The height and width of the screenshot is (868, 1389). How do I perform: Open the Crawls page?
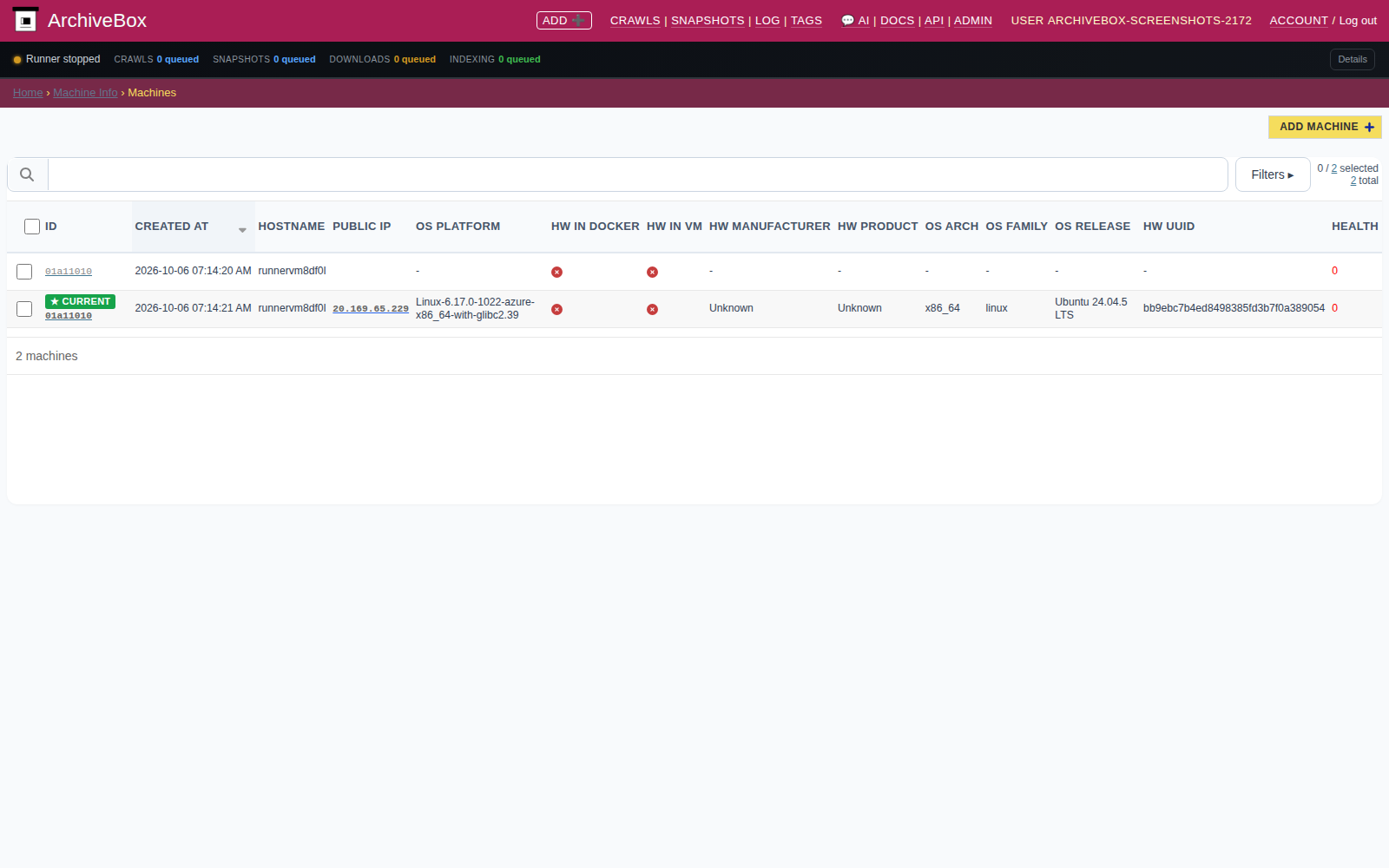[x=635, y=21]
